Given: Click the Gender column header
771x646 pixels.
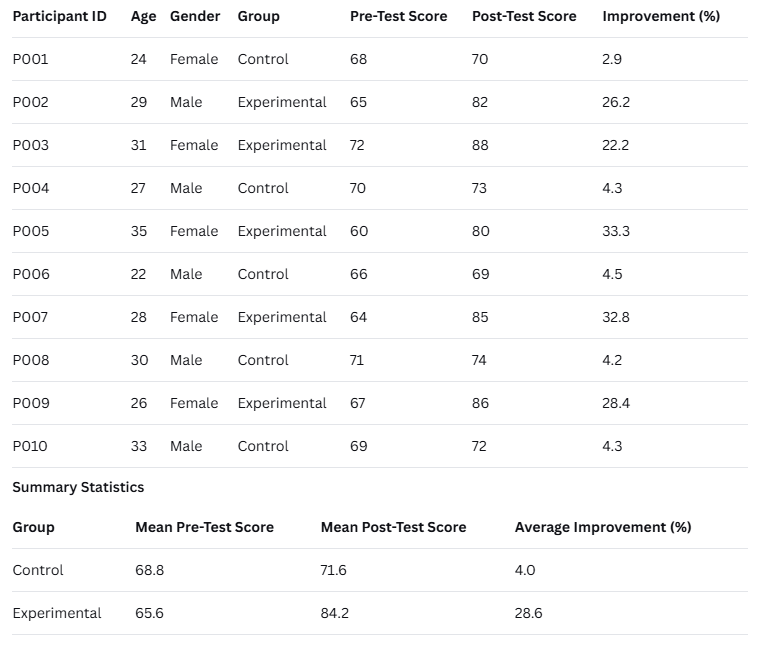Looking at the screenshot, I should click(195, 16).
